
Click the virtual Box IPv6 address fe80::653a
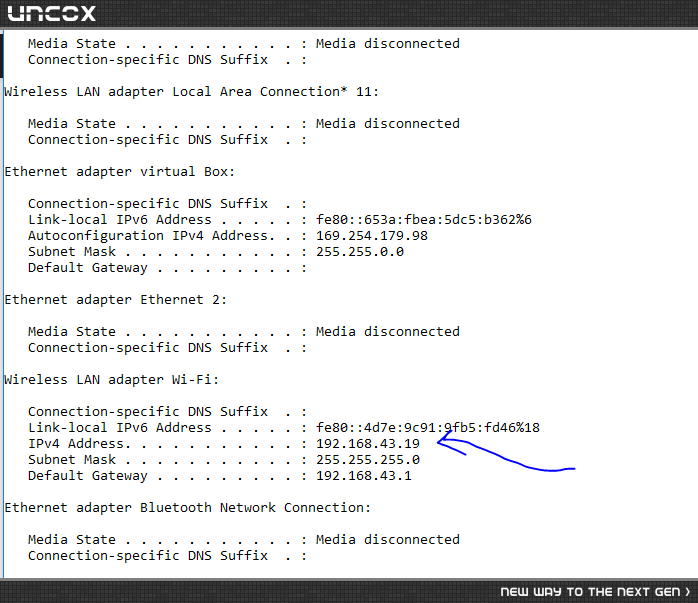click(x=424, y=219)
